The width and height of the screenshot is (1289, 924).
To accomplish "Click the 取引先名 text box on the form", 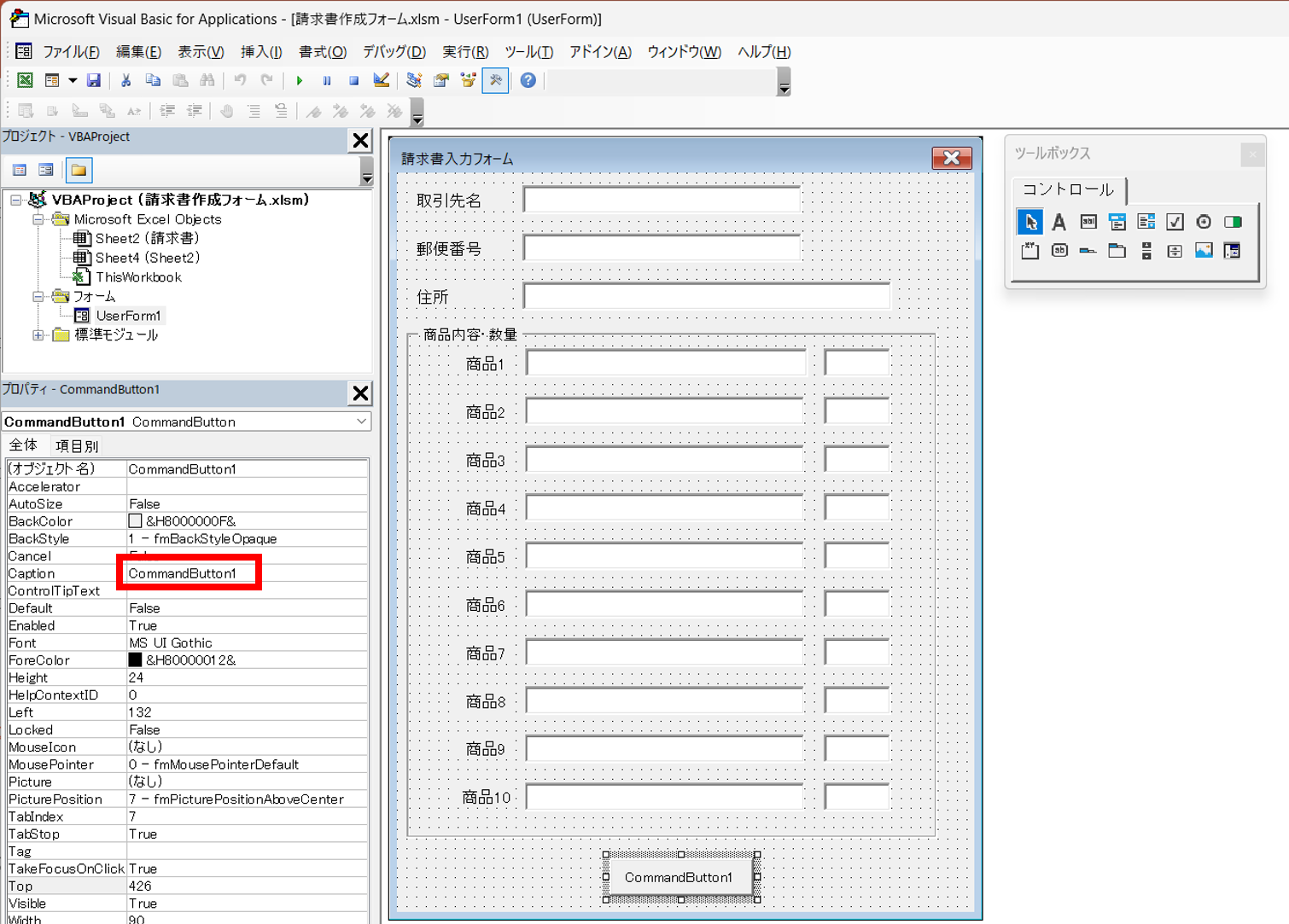I will tap(662, 200).
